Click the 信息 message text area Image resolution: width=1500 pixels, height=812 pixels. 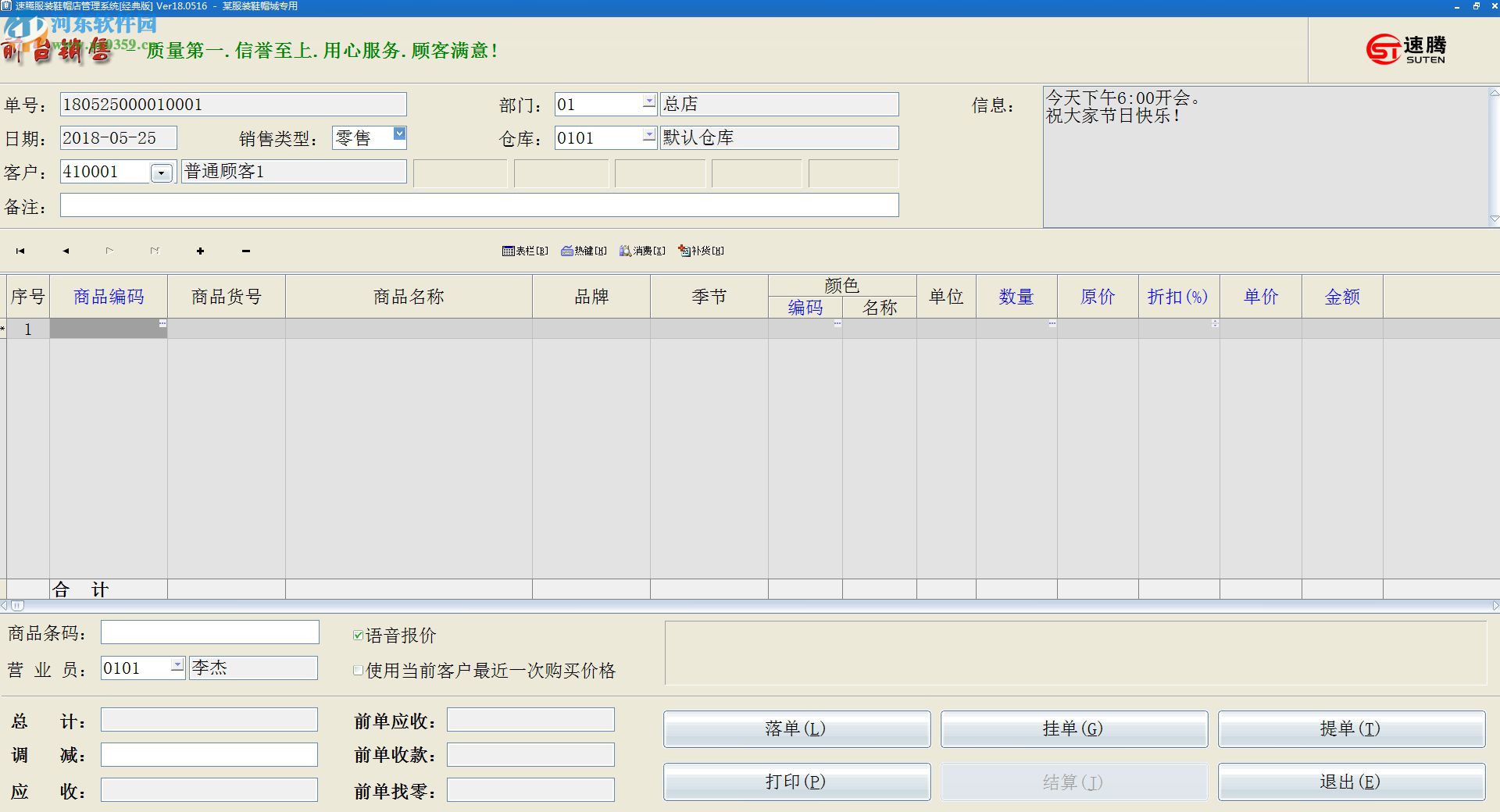pos(1266,157)
